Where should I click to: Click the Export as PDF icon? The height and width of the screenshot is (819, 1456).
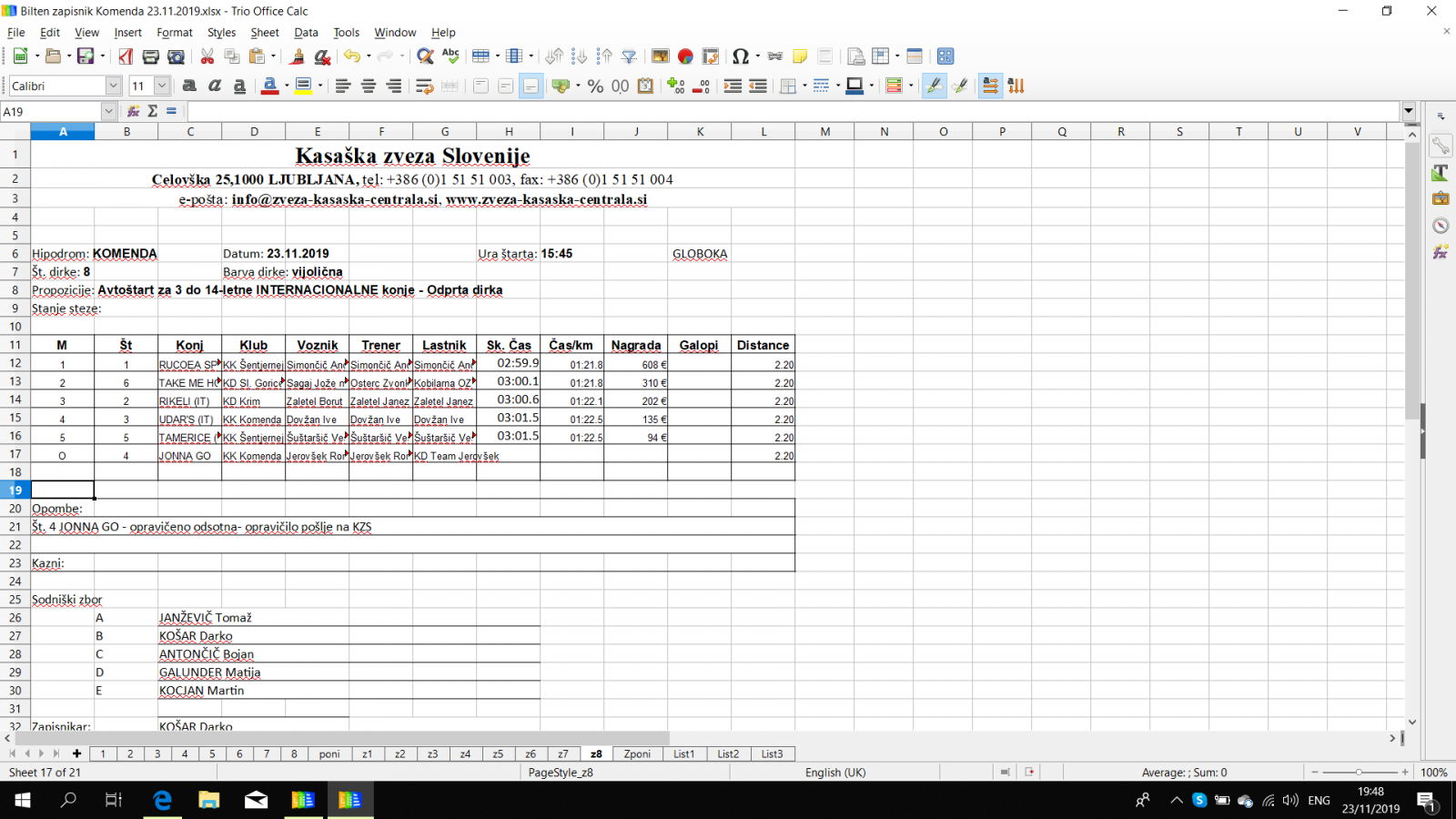[126, 56]
